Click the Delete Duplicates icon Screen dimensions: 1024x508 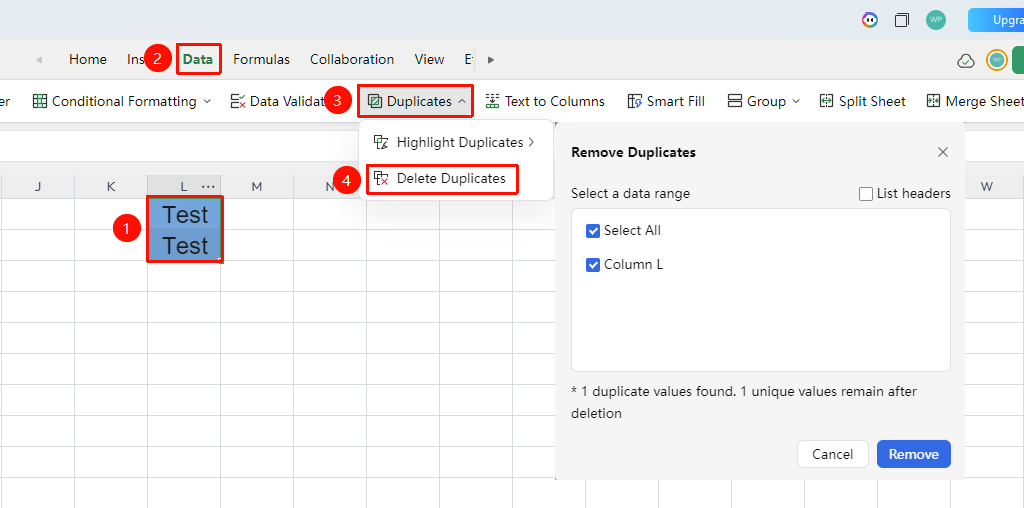point(381,179)
